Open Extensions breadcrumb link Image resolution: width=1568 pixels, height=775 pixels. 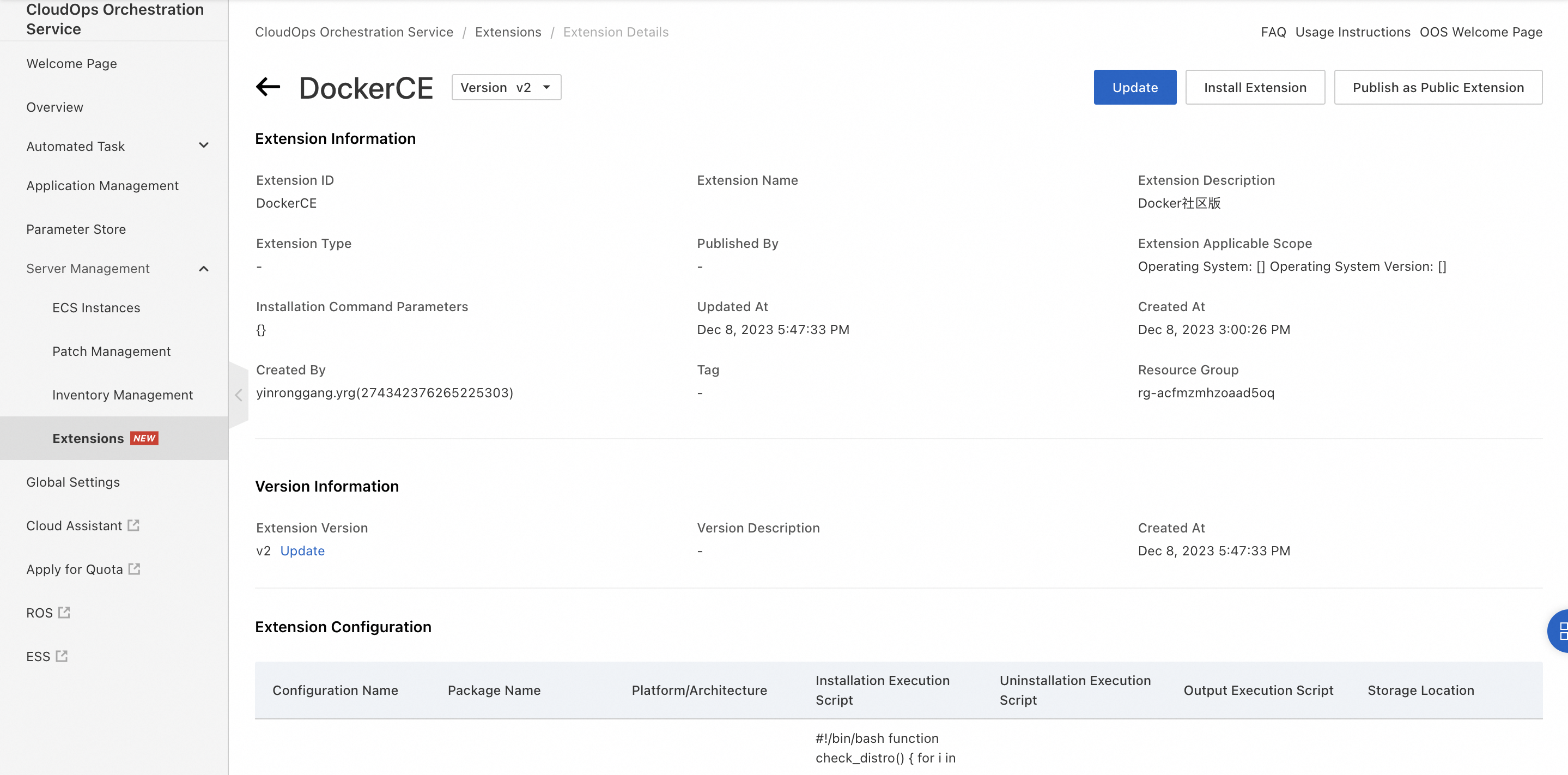tap(508, 32)
